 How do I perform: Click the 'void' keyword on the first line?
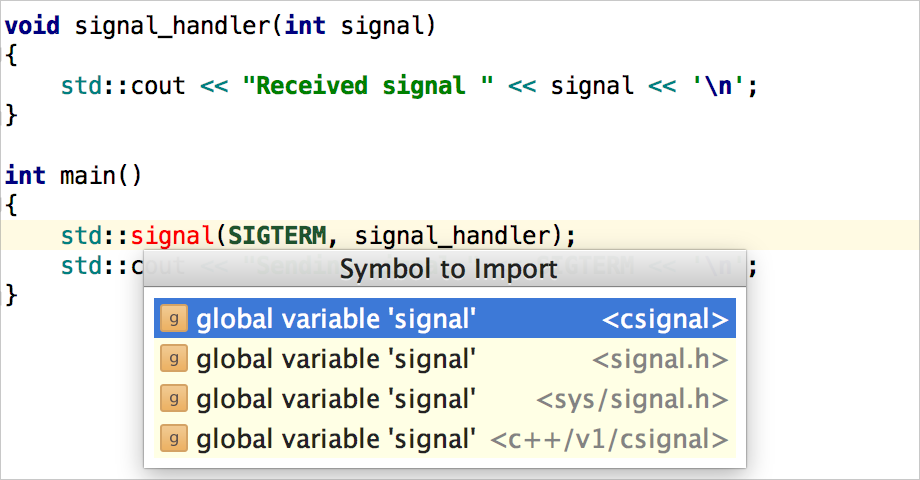tap(32, 26)
